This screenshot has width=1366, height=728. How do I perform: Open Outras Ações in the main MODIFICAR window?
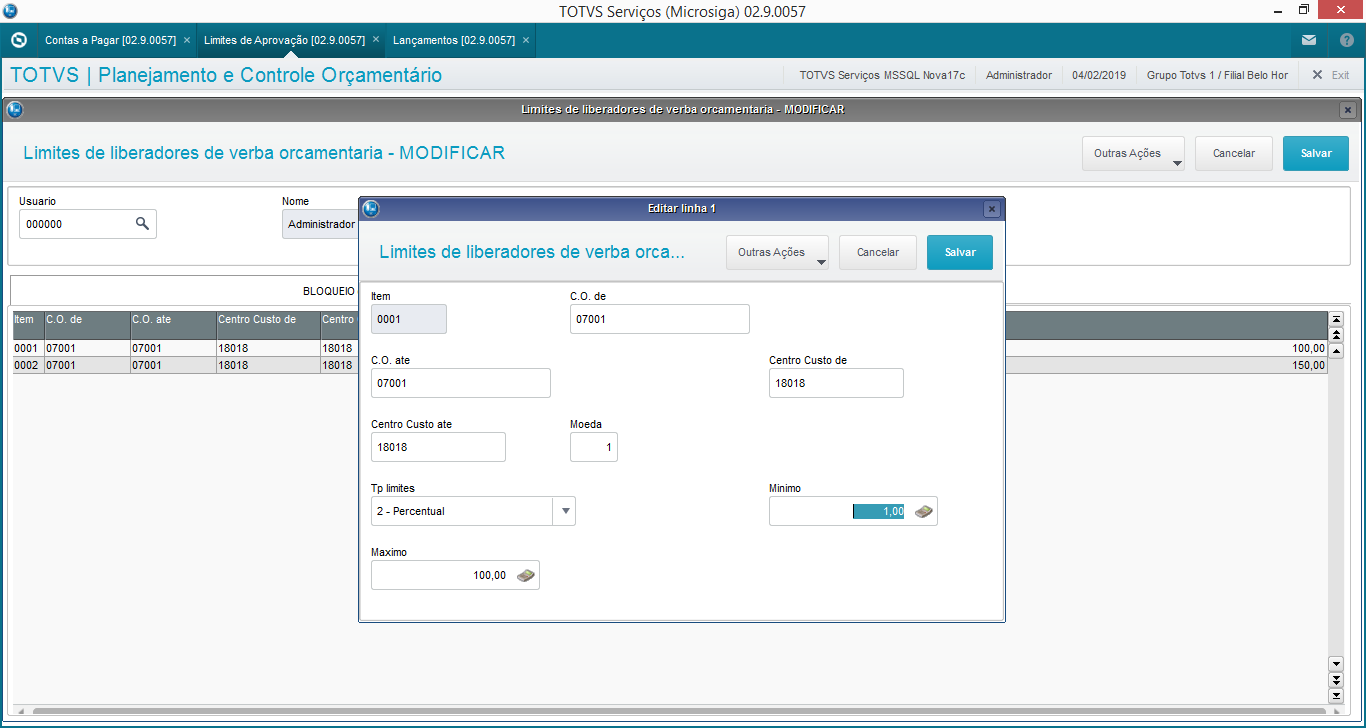[x=1133, y=154]
